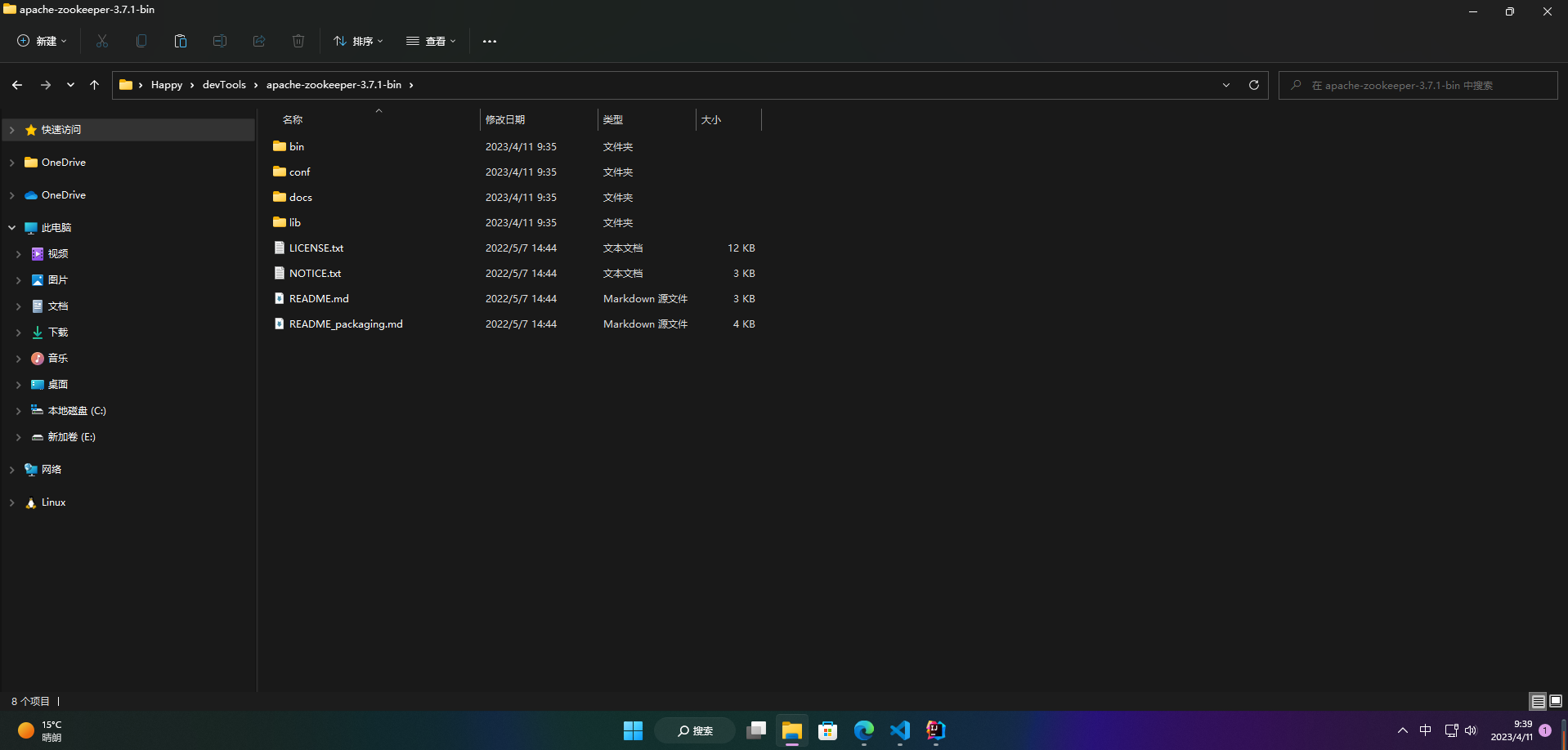
Task: Collapse the 此电脑 tree node
Action: pyautogui.click(x=11, y=228)
